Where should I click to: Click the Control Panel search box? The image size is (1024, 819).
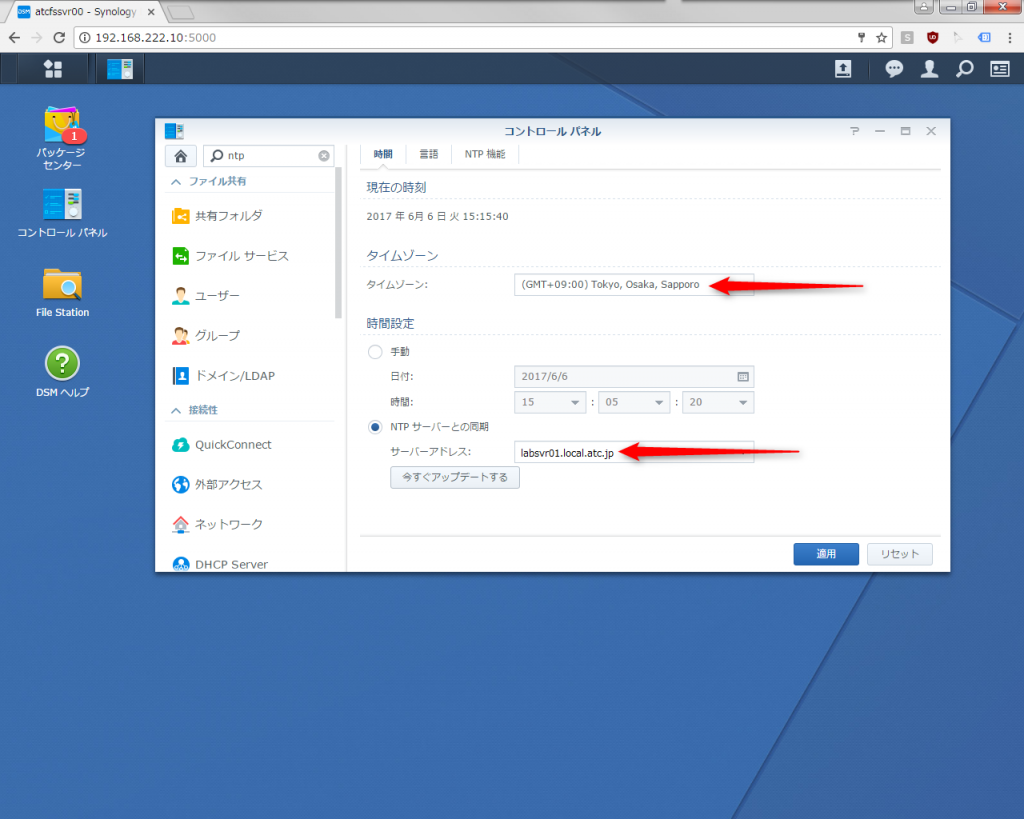[268, 155]
